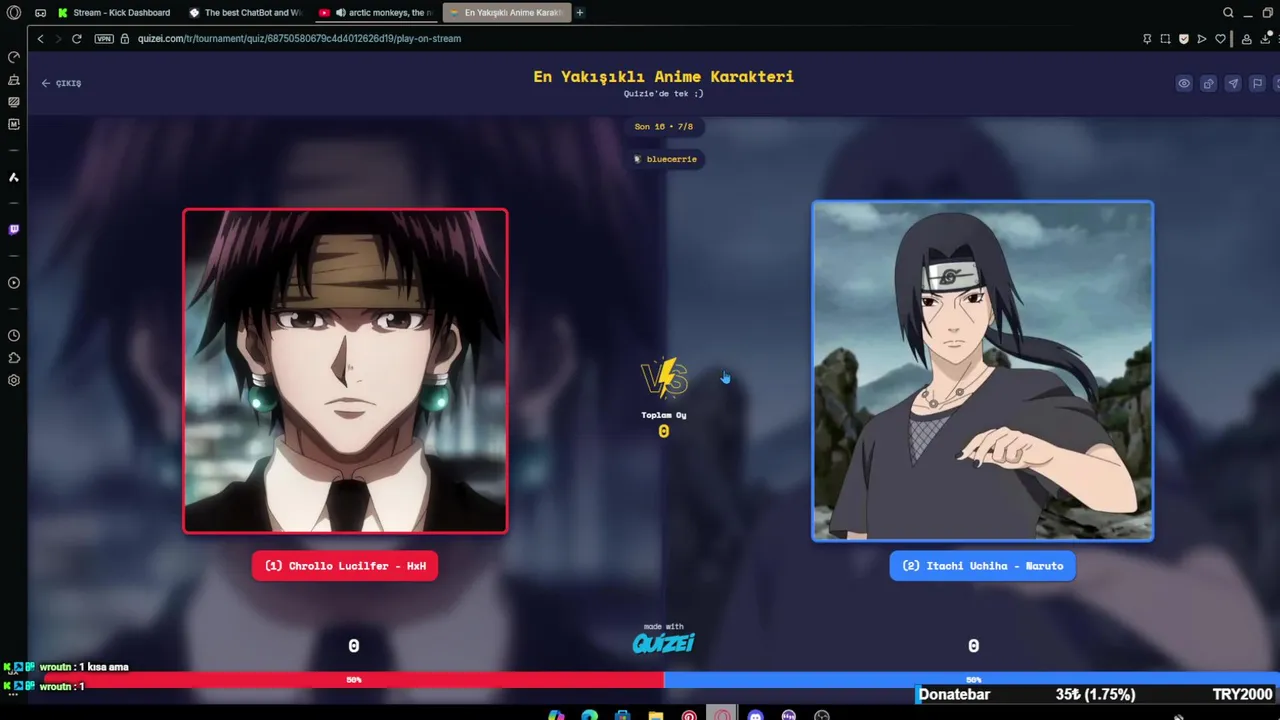Open bluecerrie creator profile

[x=665, y=159]
